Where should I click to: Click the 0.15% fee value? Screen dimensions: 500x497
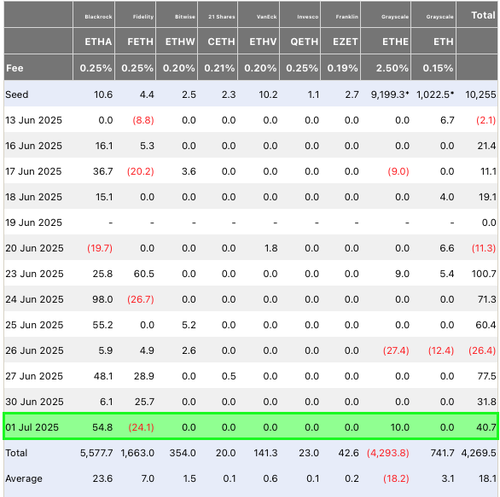[438, 68]
